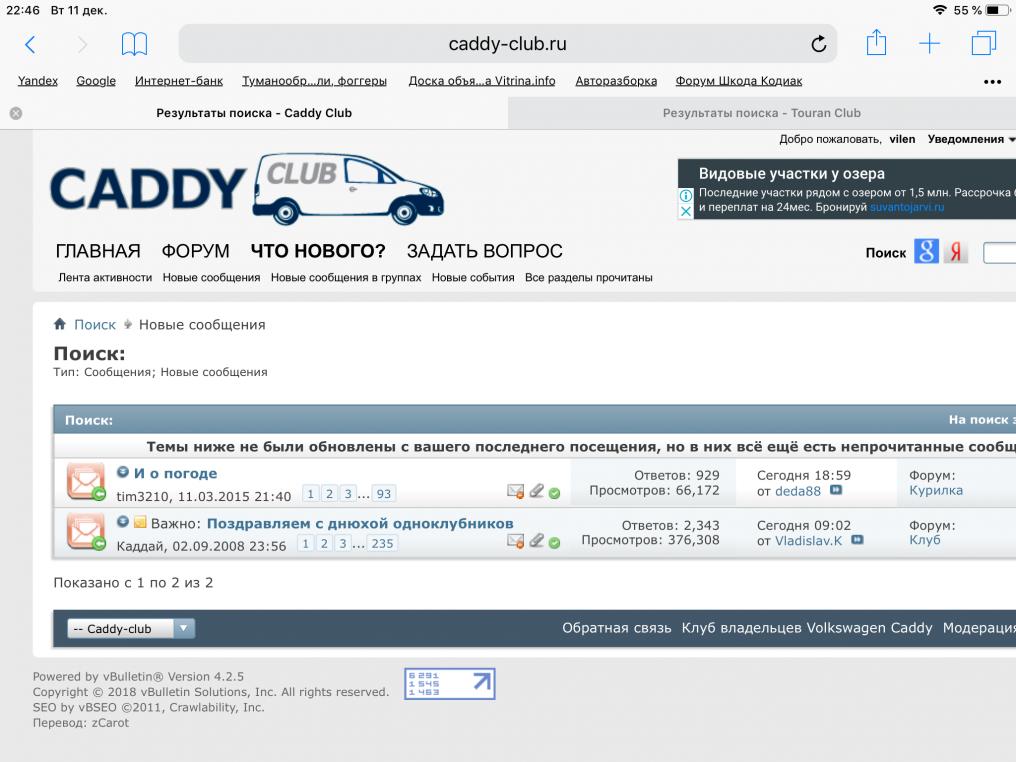1016x762 pixels.
Task: Go to last post by deda88 arrow icon
Action: click(836, 491)
